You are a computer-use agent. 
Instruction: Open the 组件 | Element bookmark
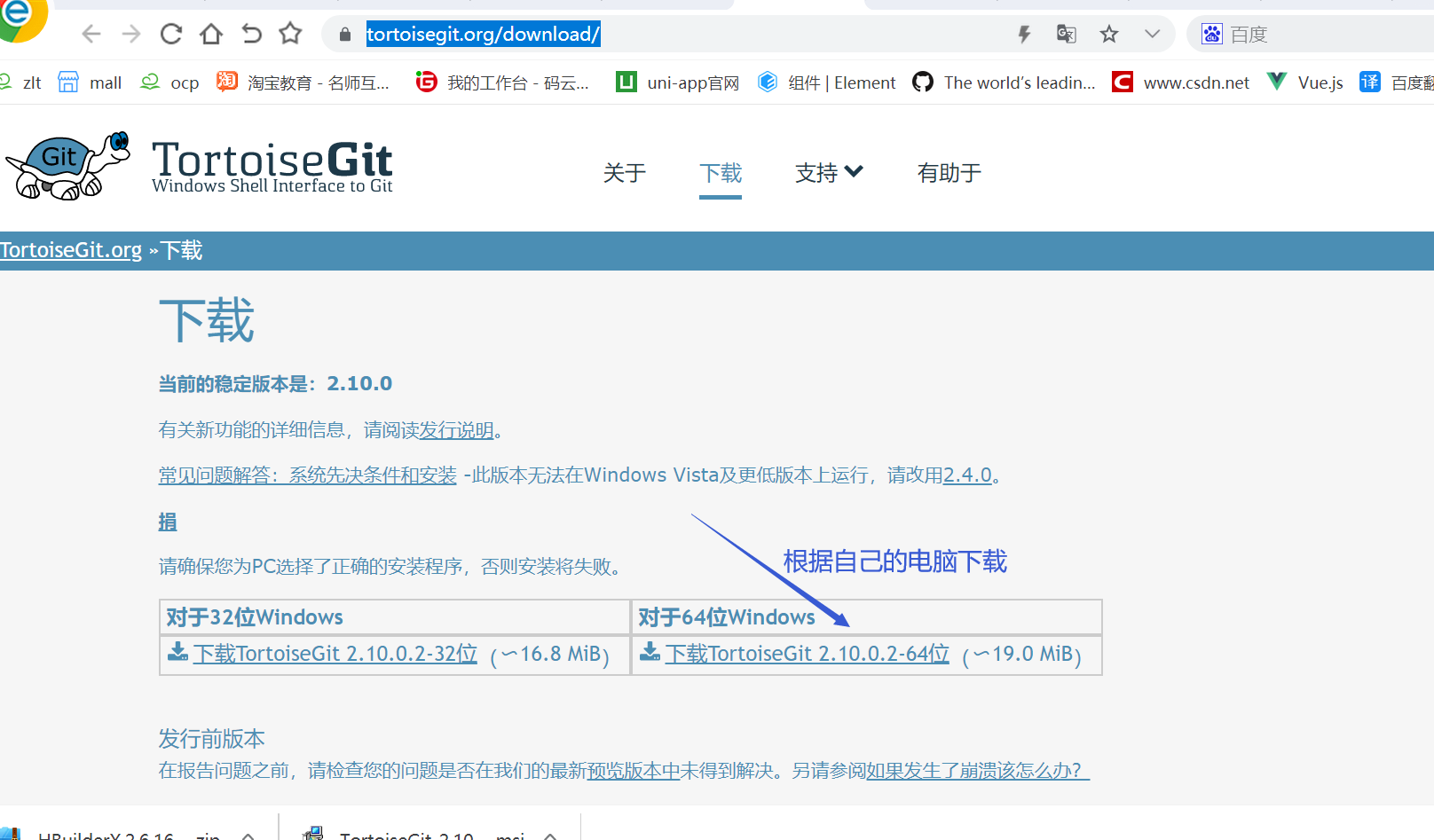827,82
